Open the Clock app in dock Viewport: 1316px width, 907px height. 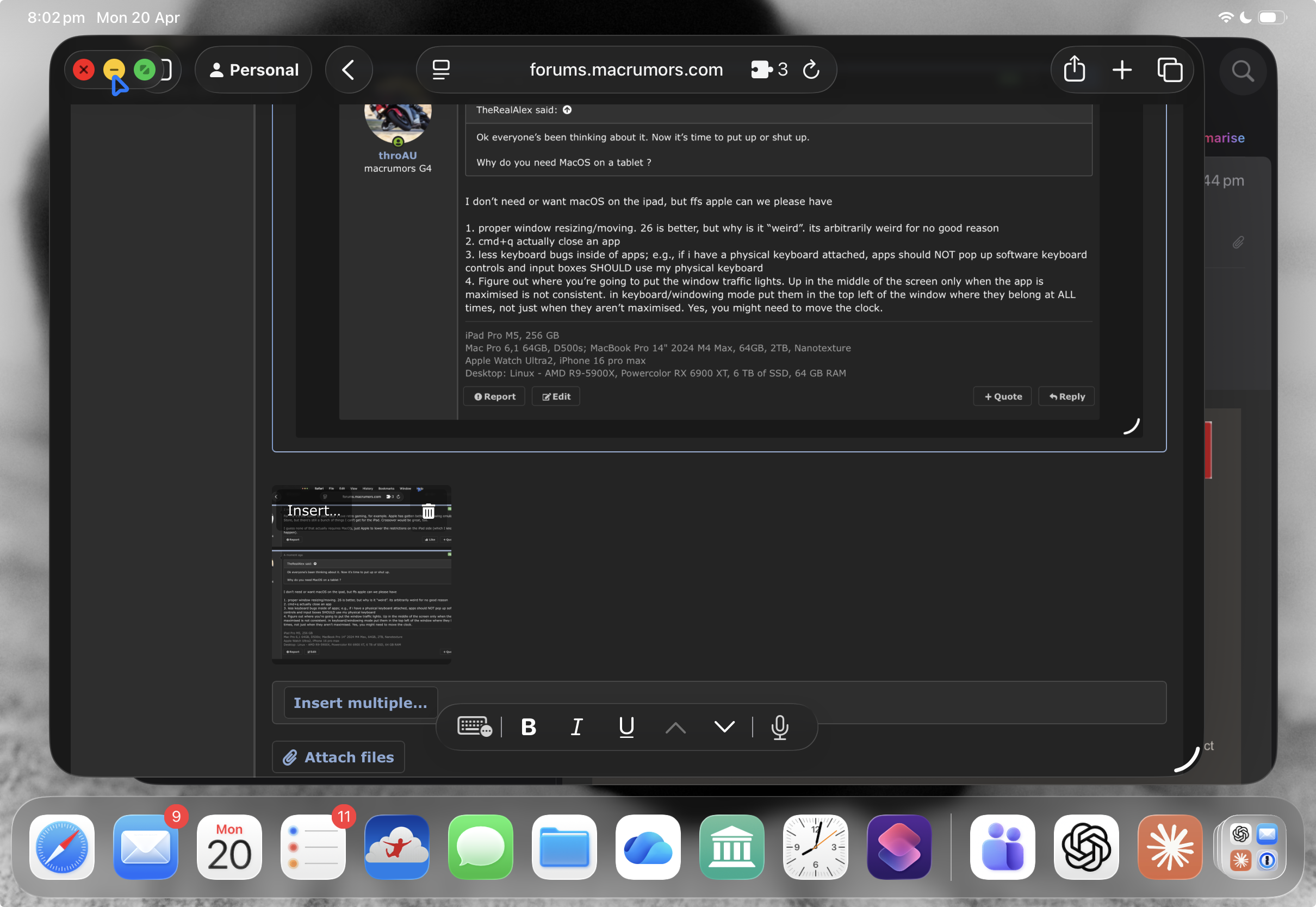(x=815, y=847)
